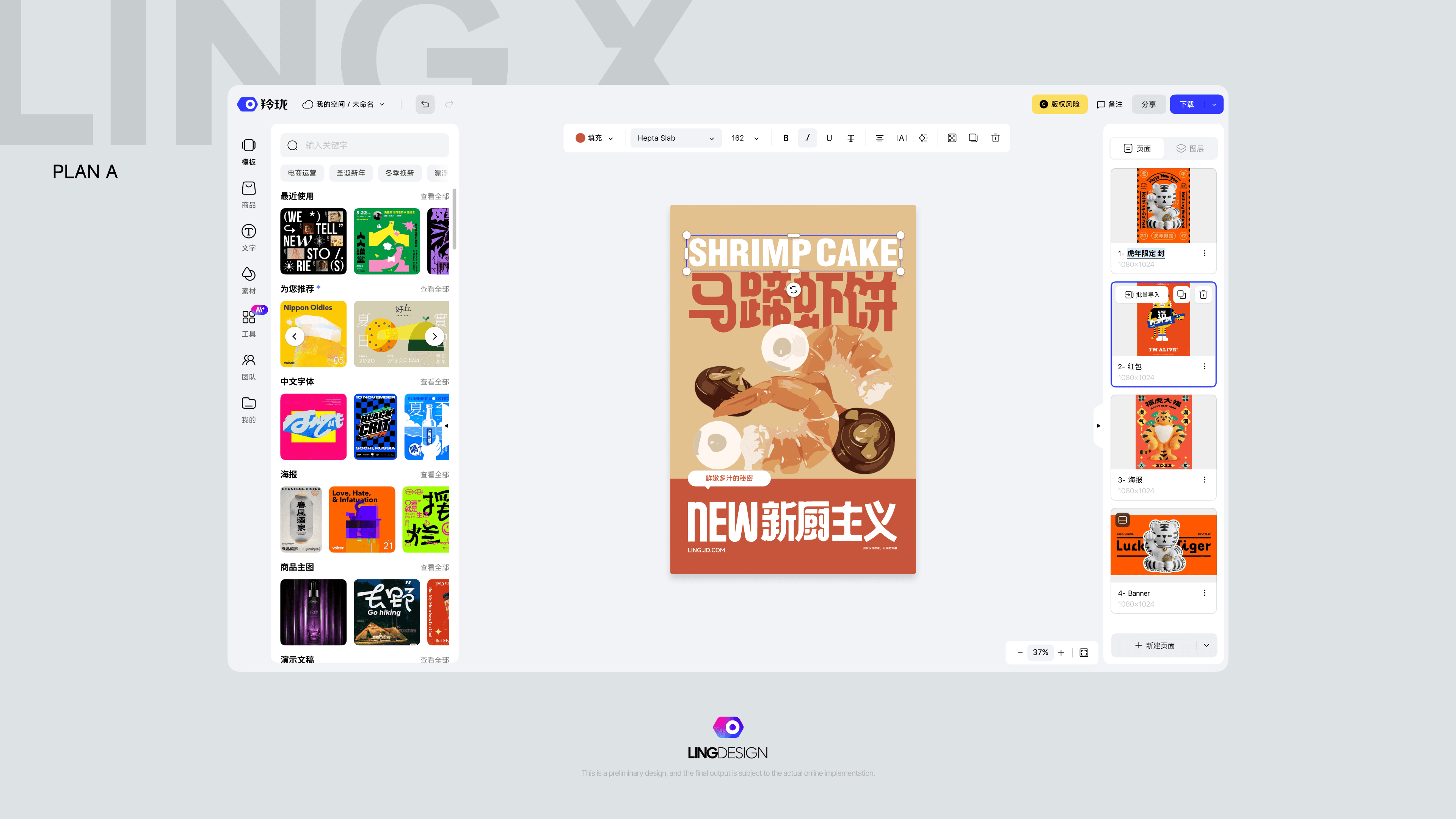The image size is (1456, 819).
Task: Click the fit-to-screen icon beside the zoom controls
Action: 1084,652
